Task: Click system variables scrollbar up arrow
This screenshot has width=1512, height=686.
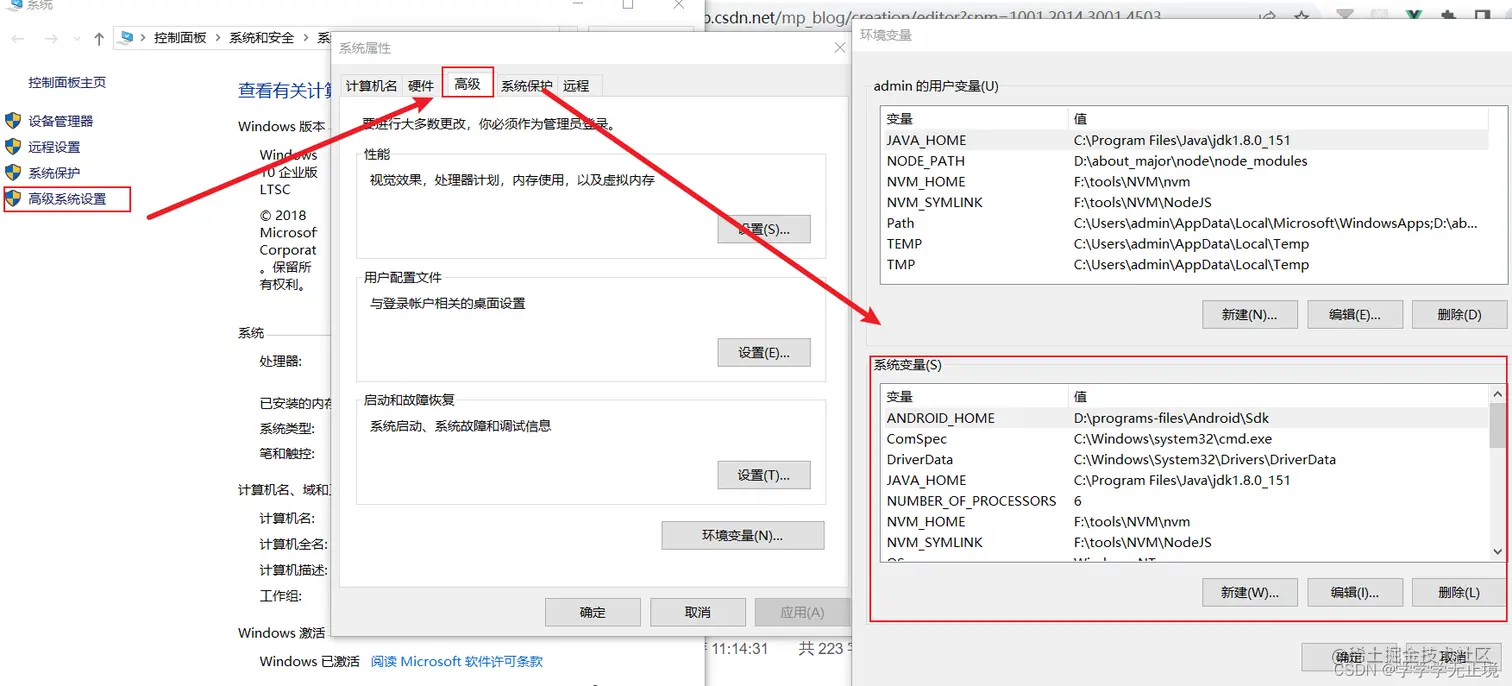Action: 1497,394
